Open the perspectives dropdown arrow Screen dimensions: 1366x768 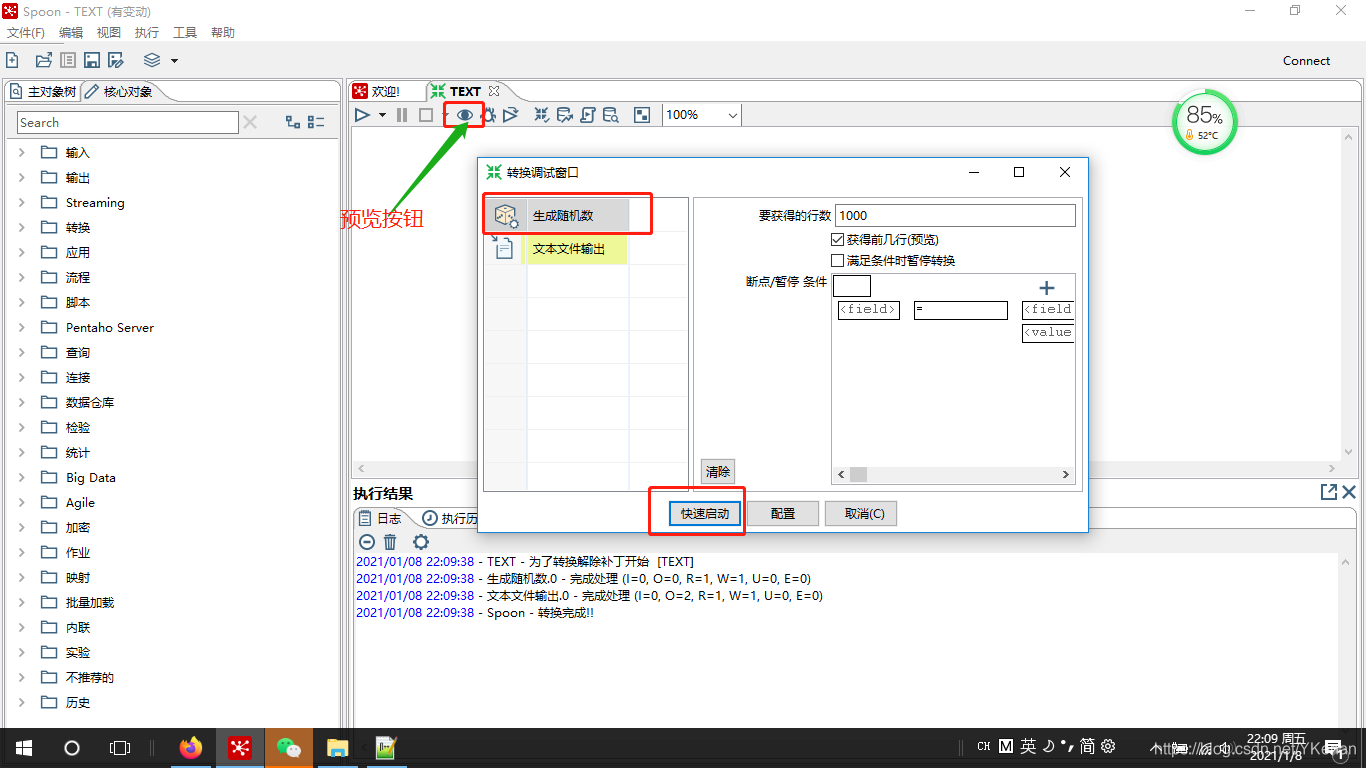(174, 61)
